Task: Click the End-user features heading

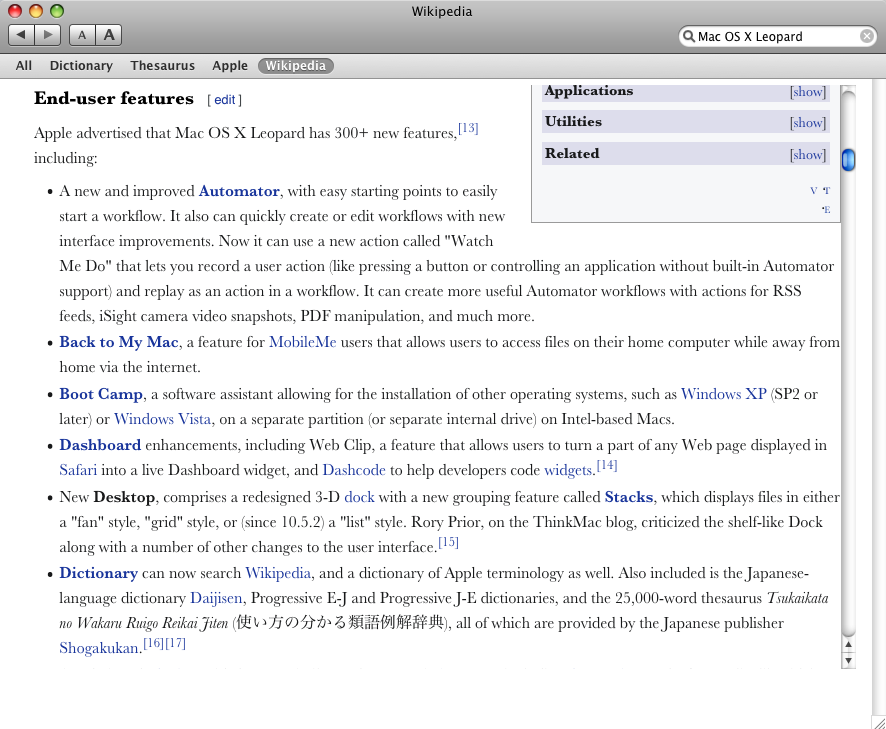Action: pos(114,99)
